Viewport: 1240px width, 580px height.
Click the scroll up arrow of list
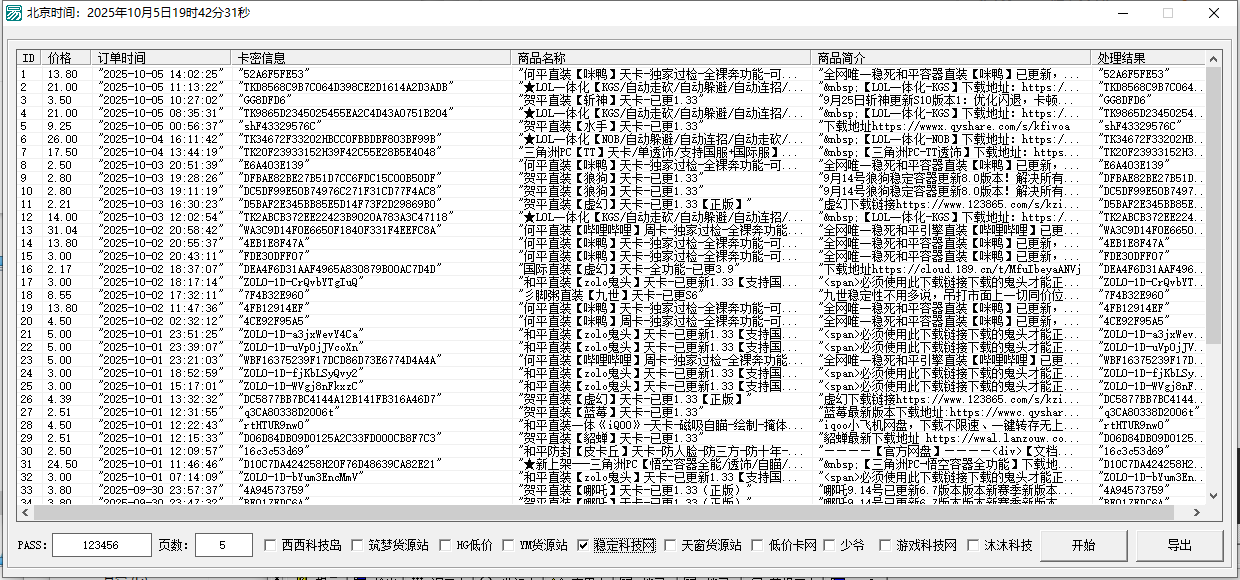point(1214,58)
